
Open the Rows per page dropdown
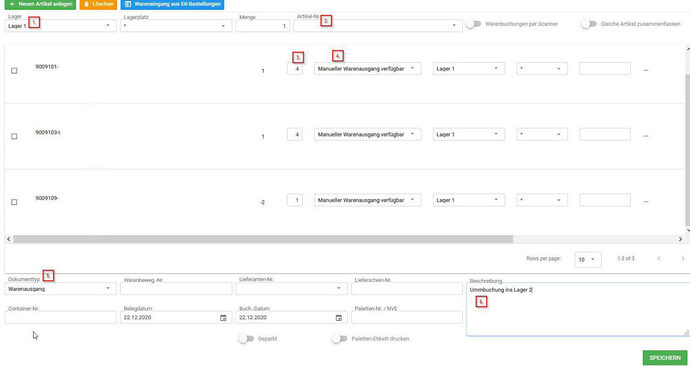click(587, 260)
